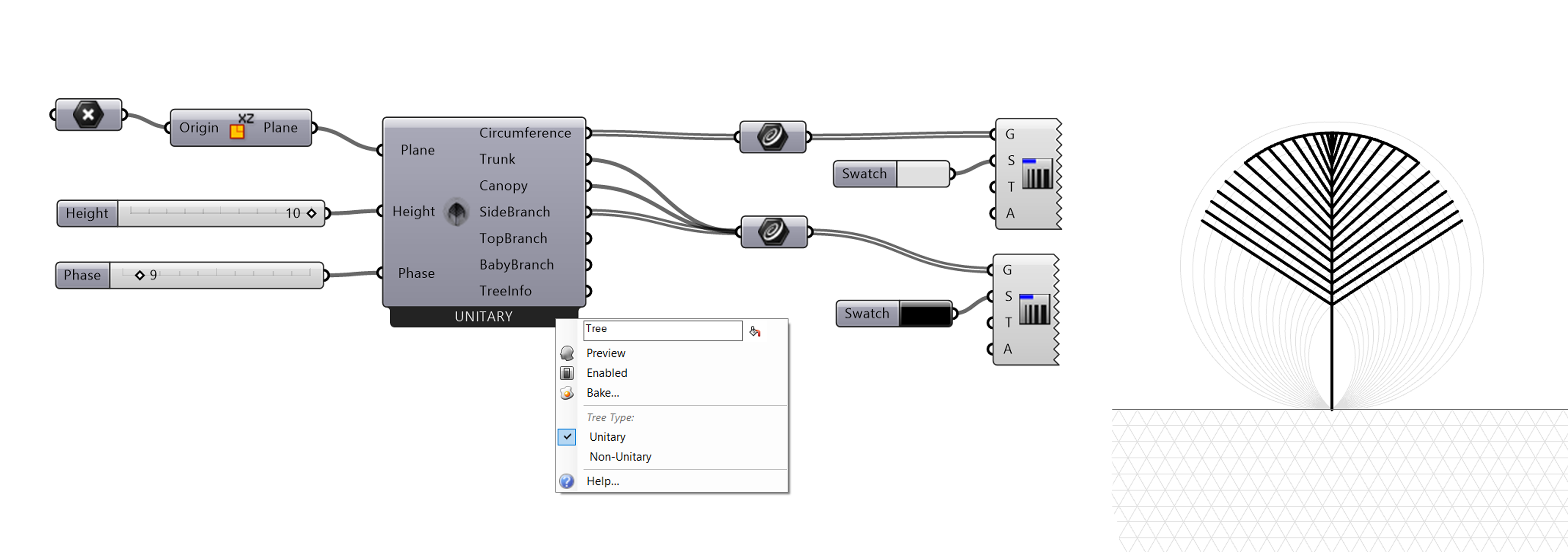
Task: Click the SideBranch output
Action: pyautogui.click(x=514, y=212)
